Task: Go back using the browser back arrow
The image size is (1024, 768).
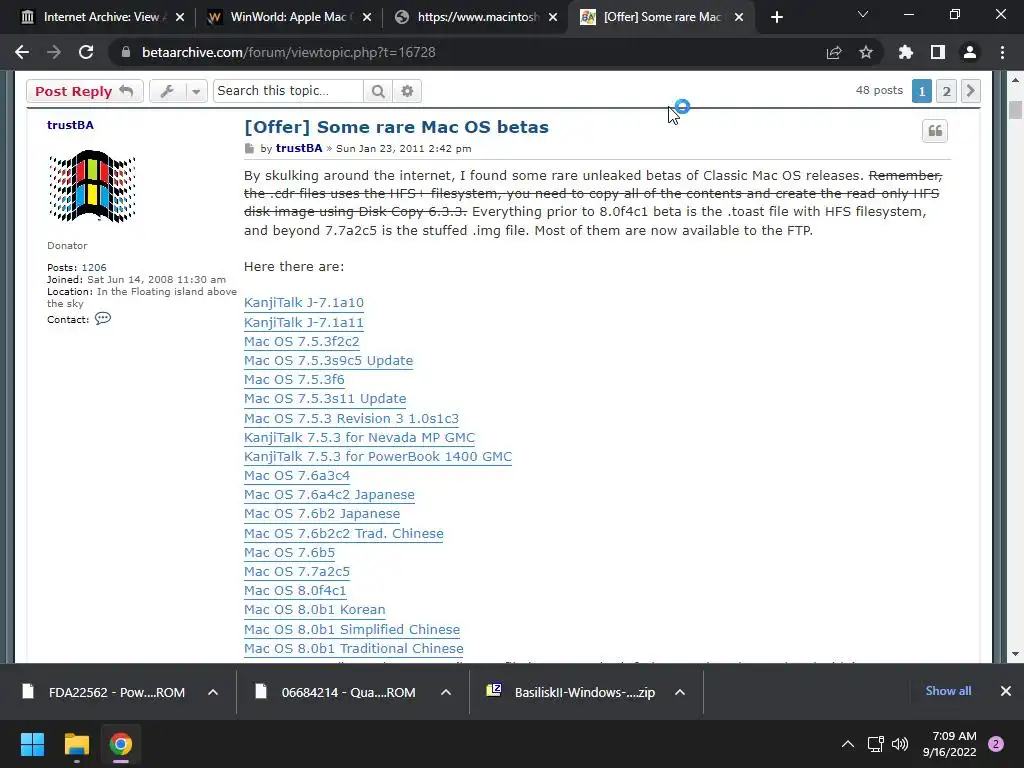Action: coord(22,52)
